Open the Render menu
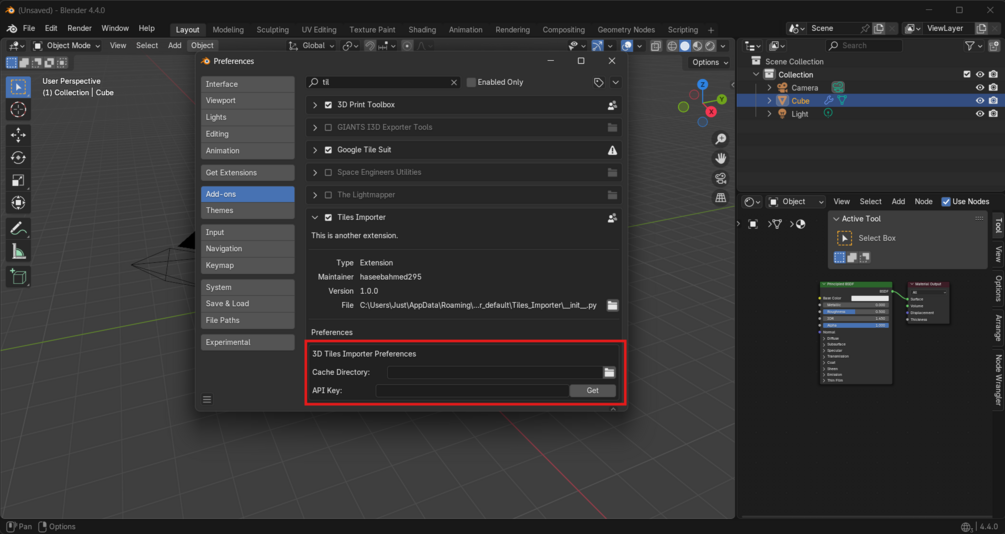The height and width of the screenshot is (534, 1005). tap(79, 29)
